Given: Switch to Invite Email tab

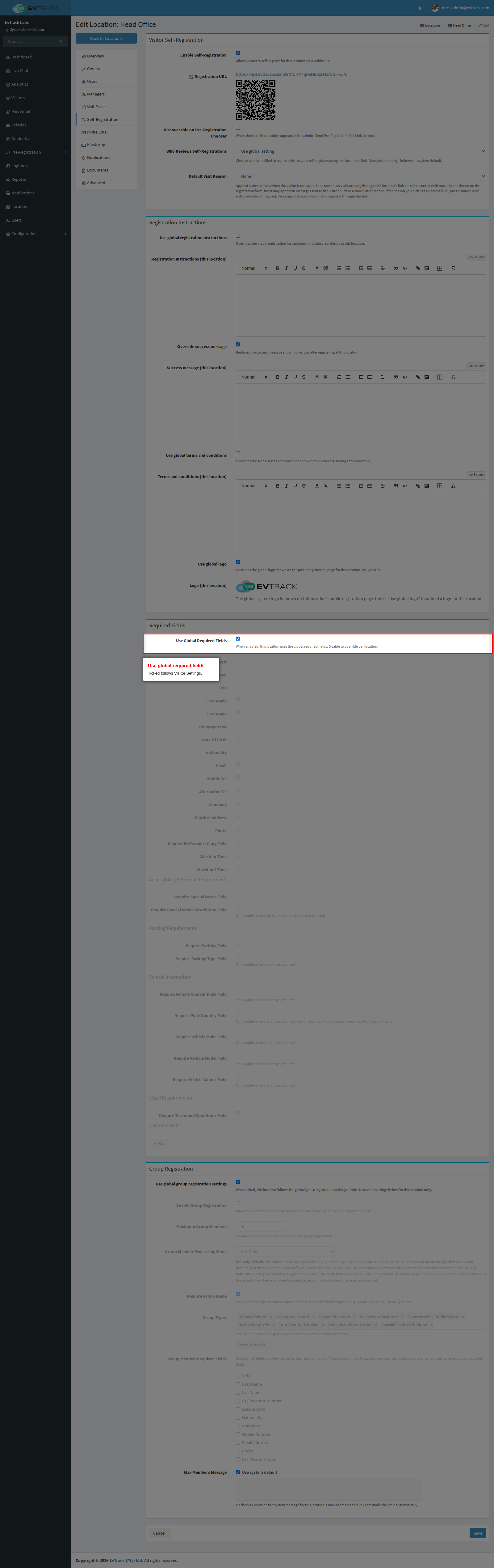Looking at the screenshot, I should pos(106,132).
